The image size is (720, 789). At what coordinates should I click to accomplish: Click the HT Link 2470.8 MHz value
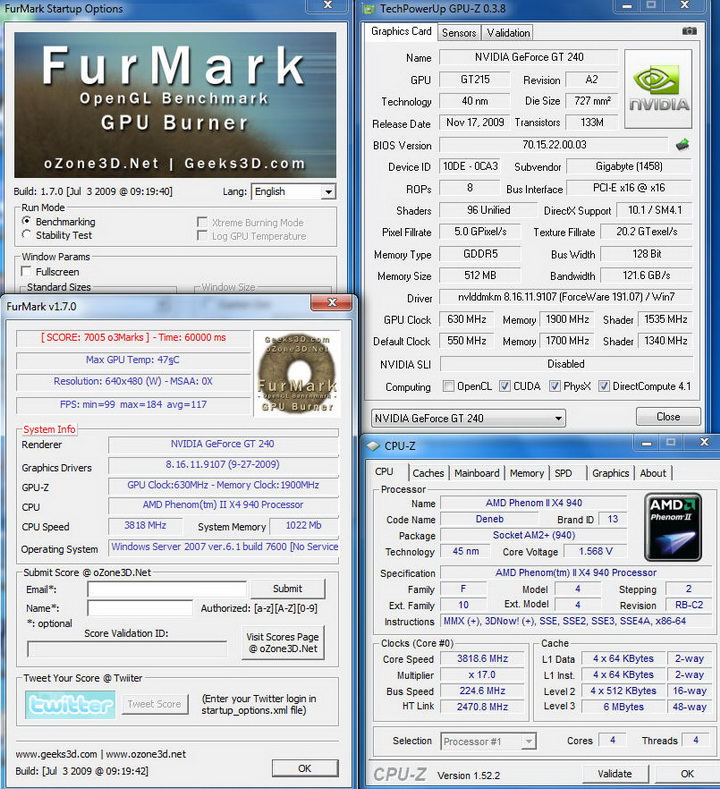(482, 707)
